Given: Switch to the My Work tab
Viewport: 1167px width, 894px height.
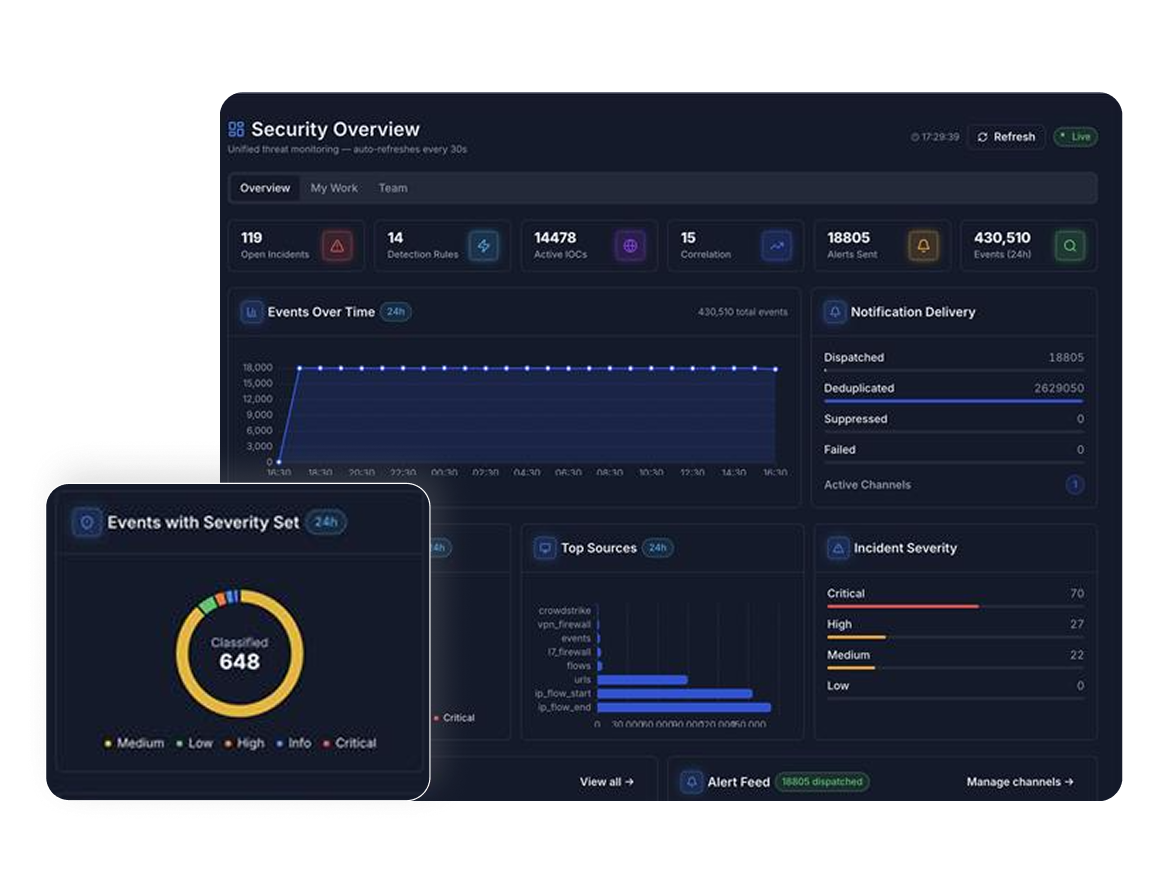Looking at the screenshot, I should coord(334,188).
